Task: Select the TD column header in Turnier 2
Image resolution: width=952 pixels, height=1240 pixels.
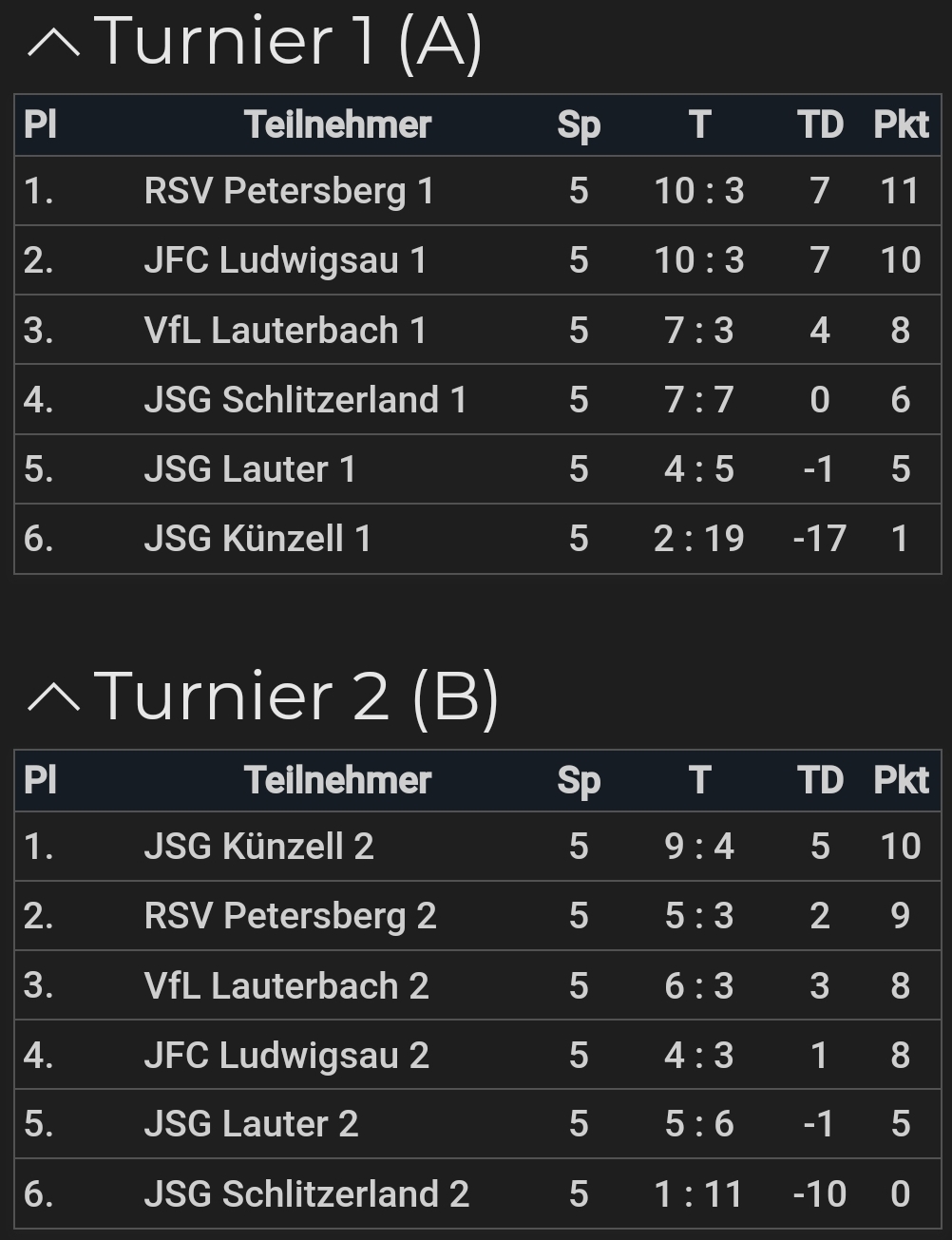Action: coord(820,780)
